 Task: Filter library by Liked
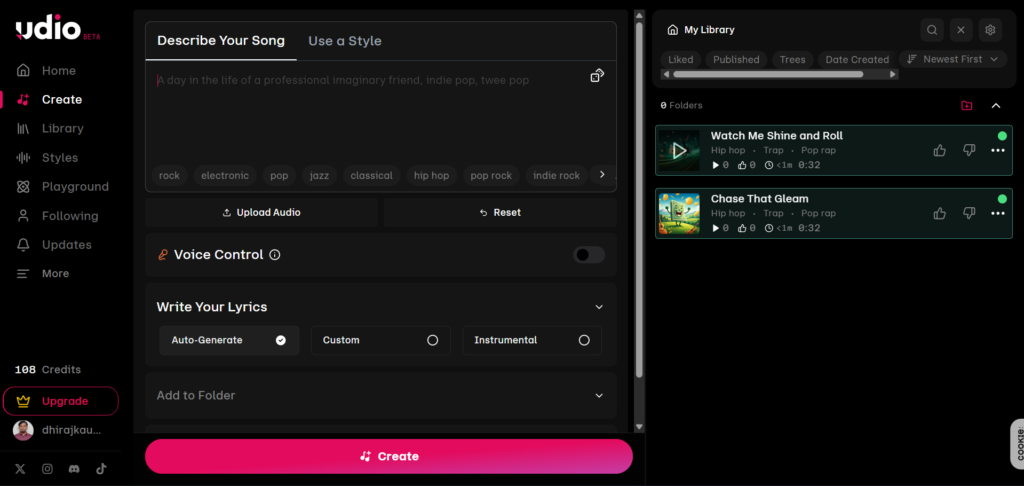(680, 59)
